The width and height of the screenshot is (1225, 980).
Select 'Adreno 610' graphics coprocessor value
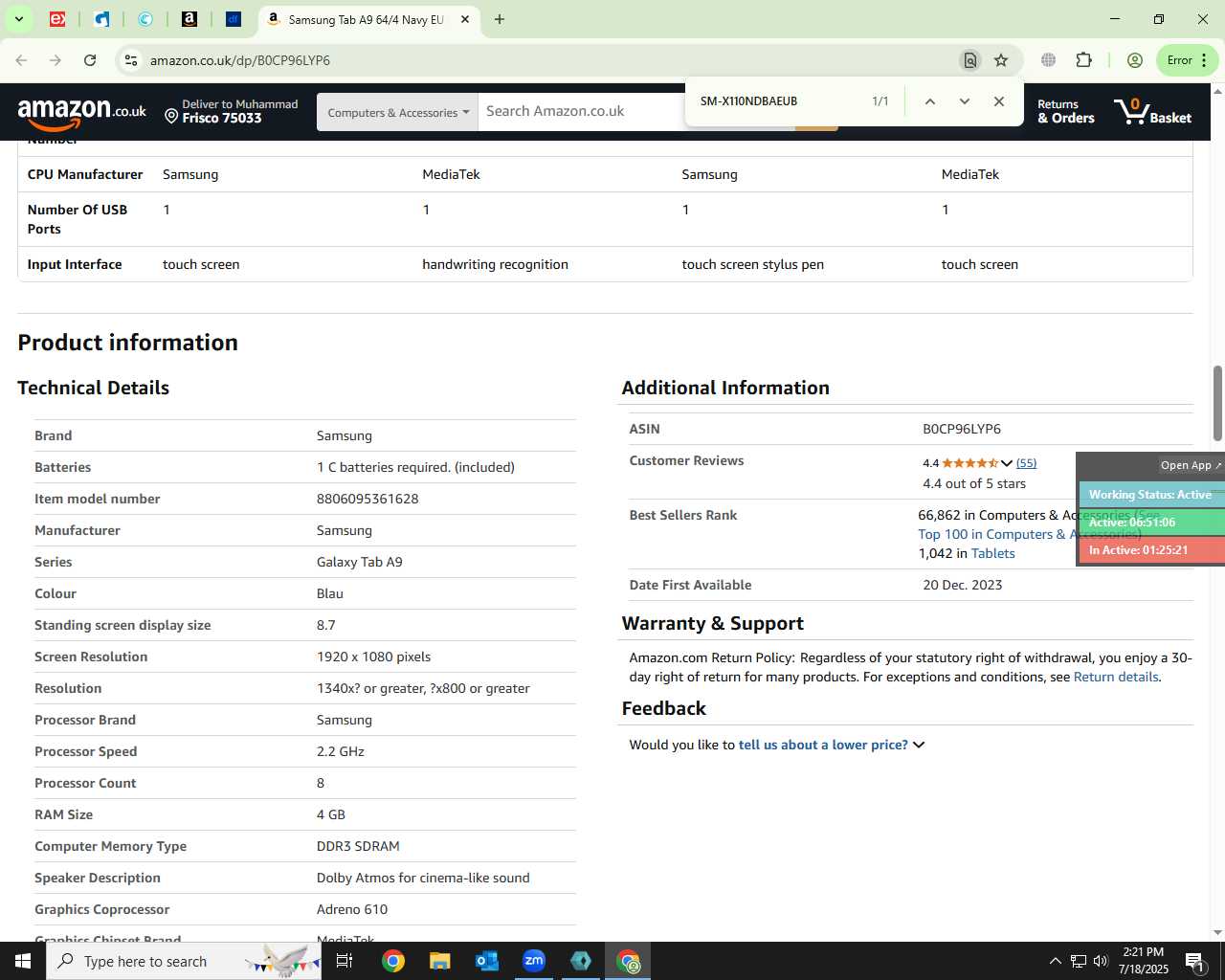352,909
